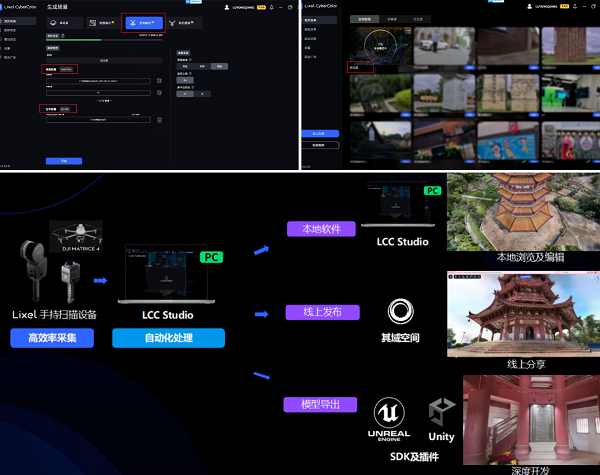Remove the bottom path entry via its trash icon

pyautogui.click(x=159, y=120)
